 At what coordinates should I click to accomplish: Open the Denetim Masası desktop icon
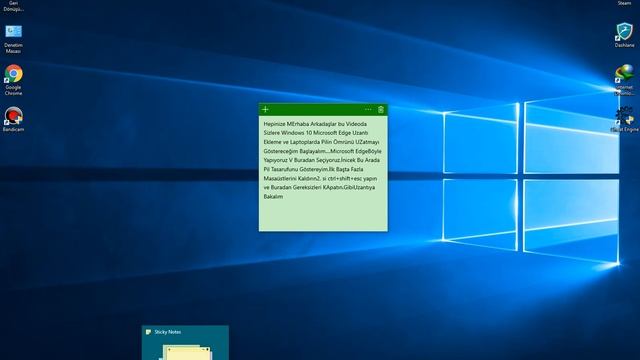click(13, 39)
